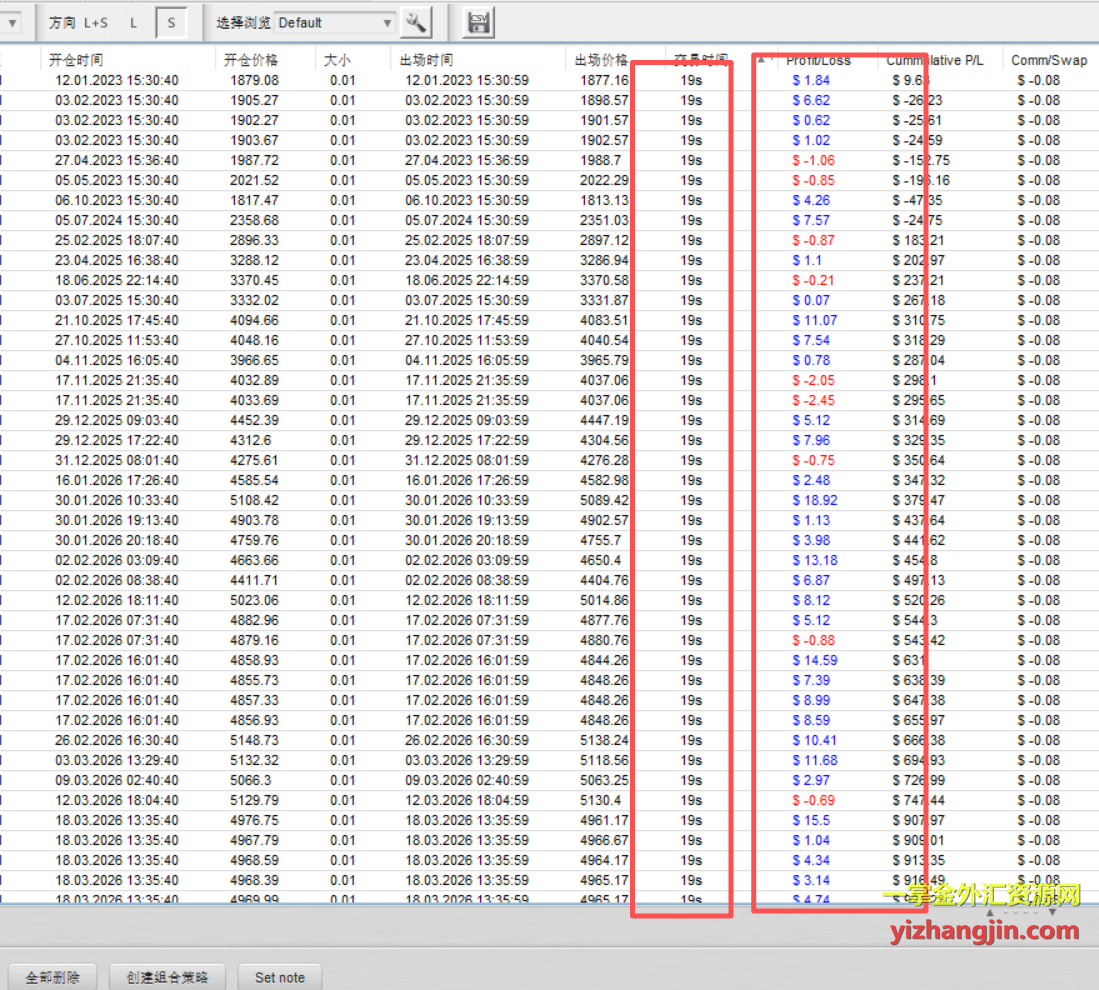Click exit price 4276.28

(x=604, y=460)
